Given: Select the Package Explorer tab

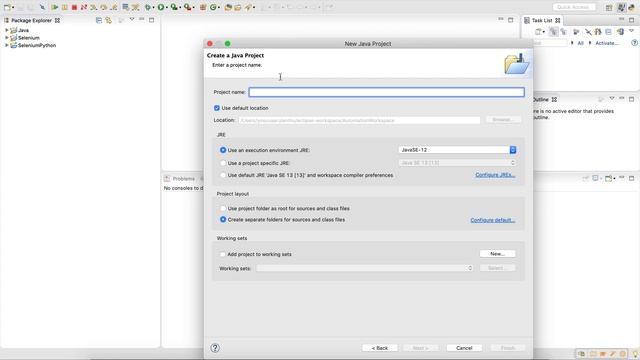Looking at the screenshot, I should click(x=31, y=20).
